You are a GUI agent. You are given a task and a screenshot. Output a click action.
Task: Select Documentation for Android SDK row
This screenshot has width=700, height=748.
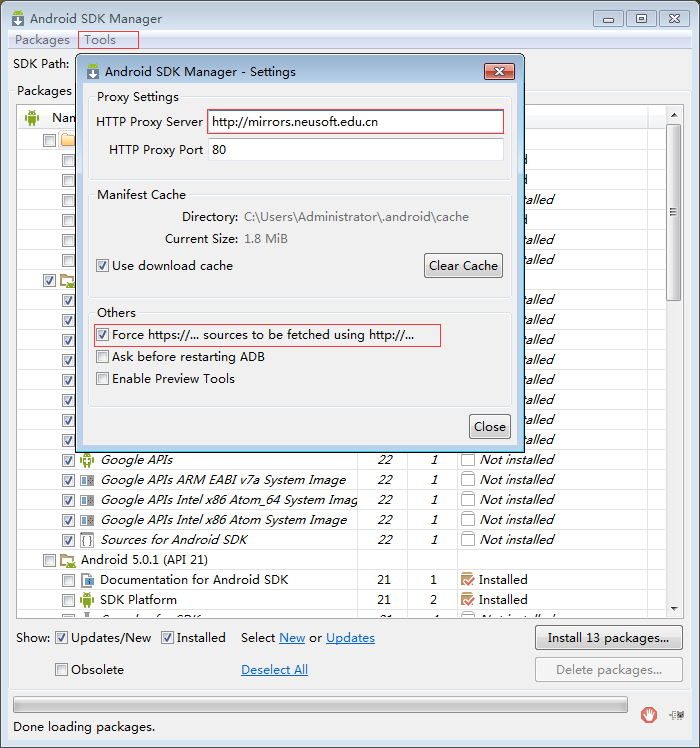pyautogui.click(x=194, y=580)
